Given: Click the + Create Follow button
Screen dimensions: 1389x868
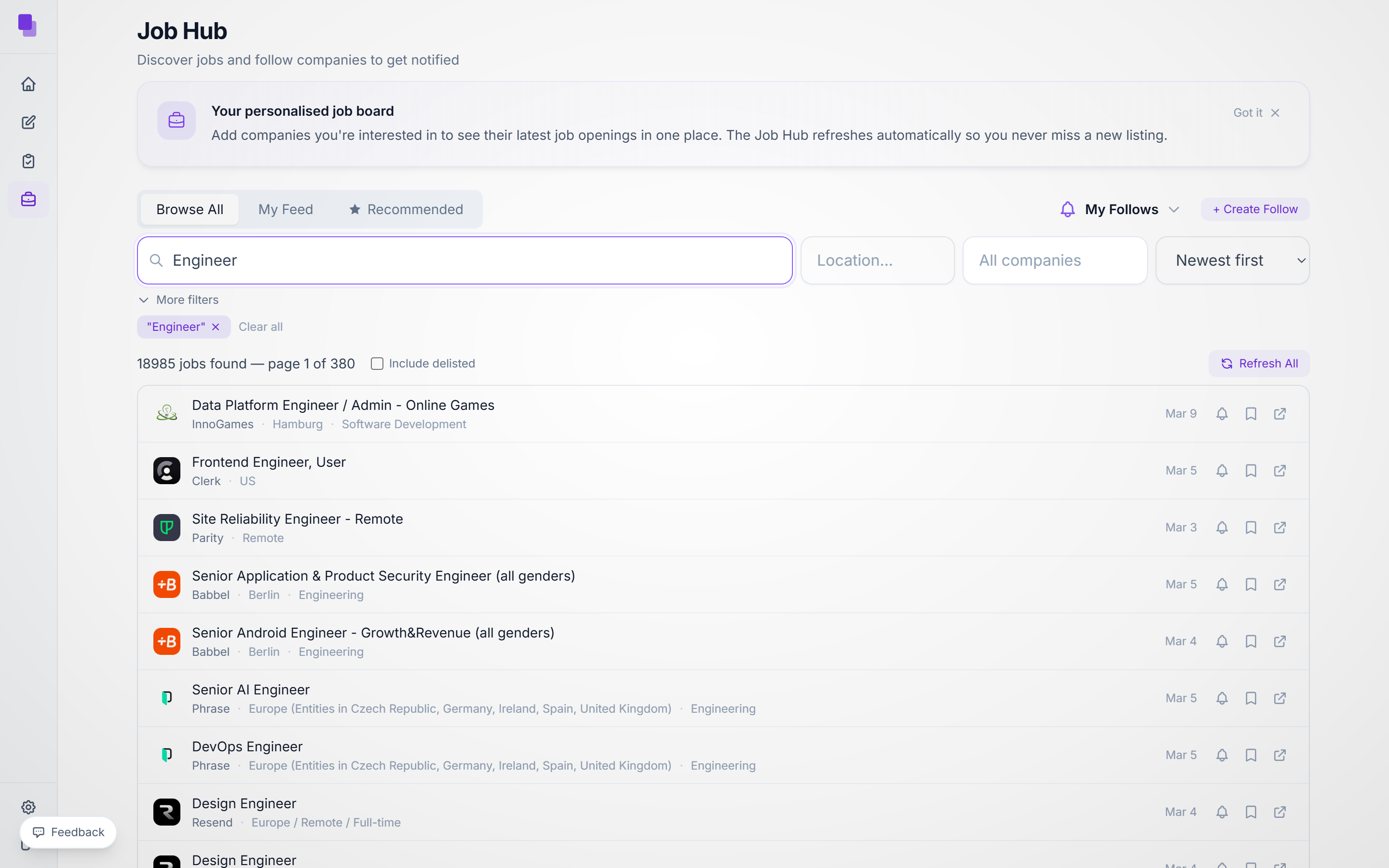Looking at the screenshot, I should (1255, 209).
